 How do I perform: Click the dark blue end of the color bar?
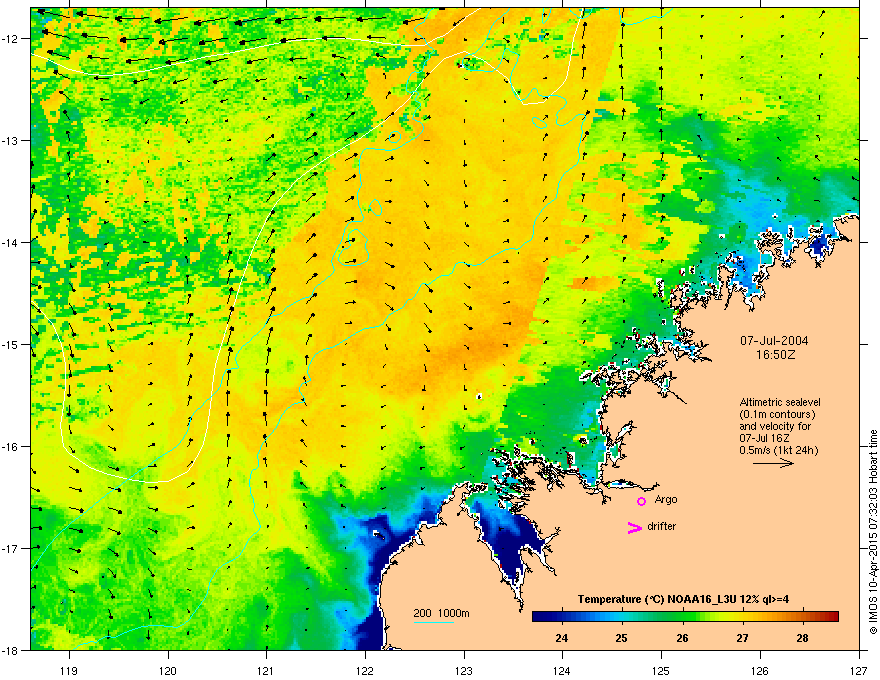pos(537,617)
